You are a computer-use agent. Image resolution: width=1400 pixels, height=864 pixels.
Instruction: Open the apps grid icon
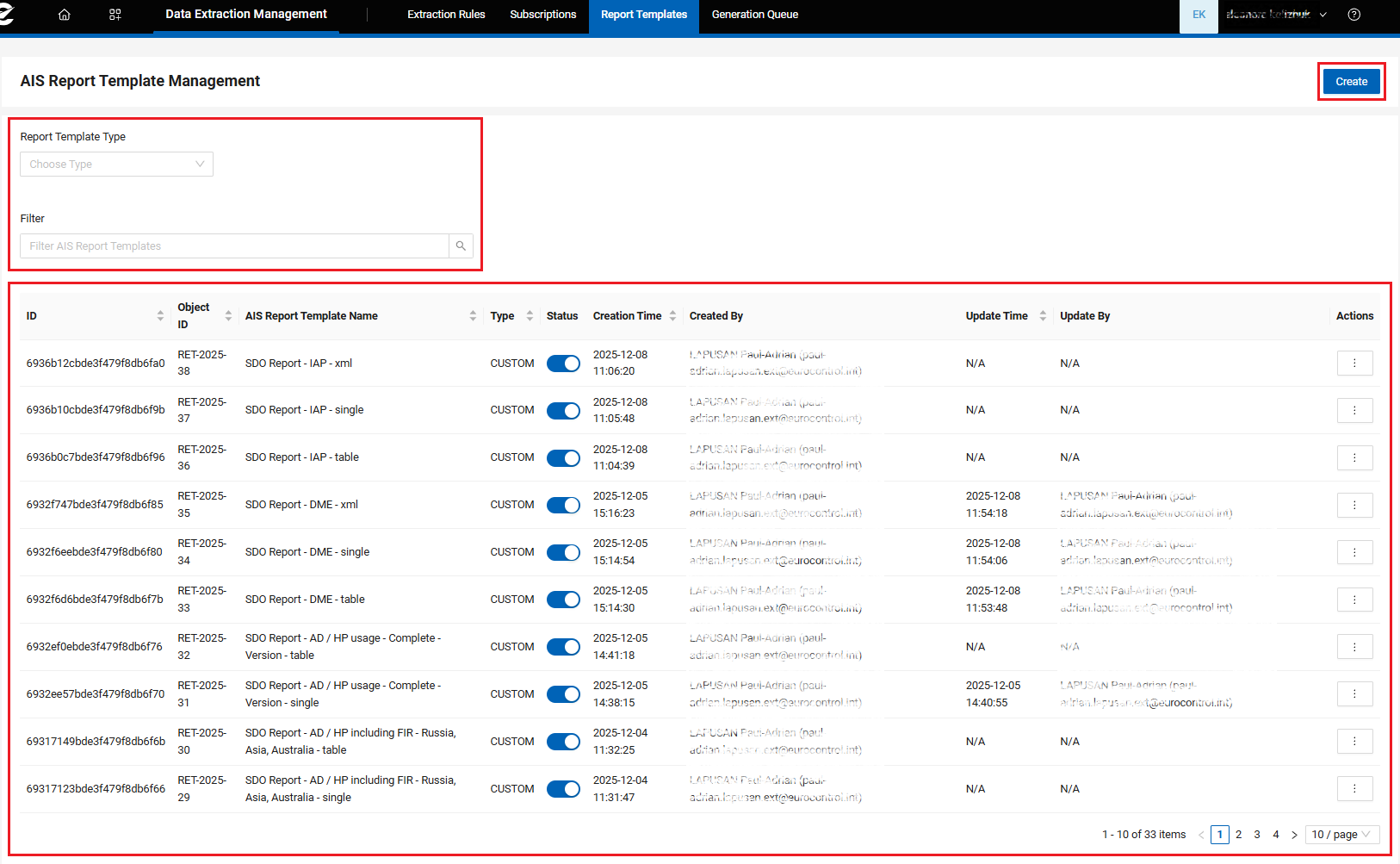pos(115,15)
